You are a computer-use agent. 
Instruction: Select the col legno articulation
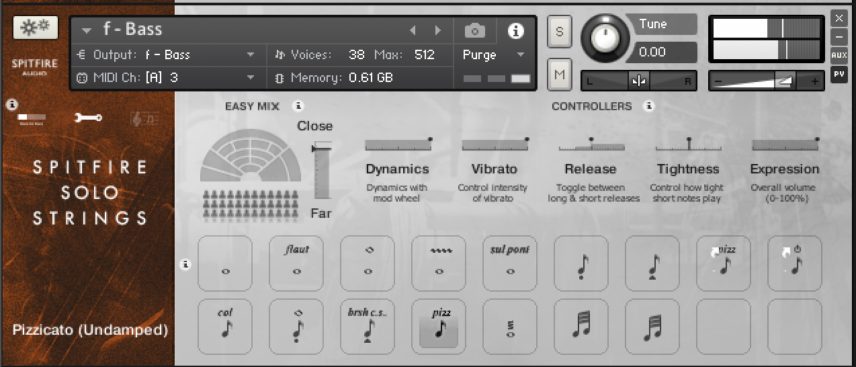pyautogui.click(x=225, y=327)
